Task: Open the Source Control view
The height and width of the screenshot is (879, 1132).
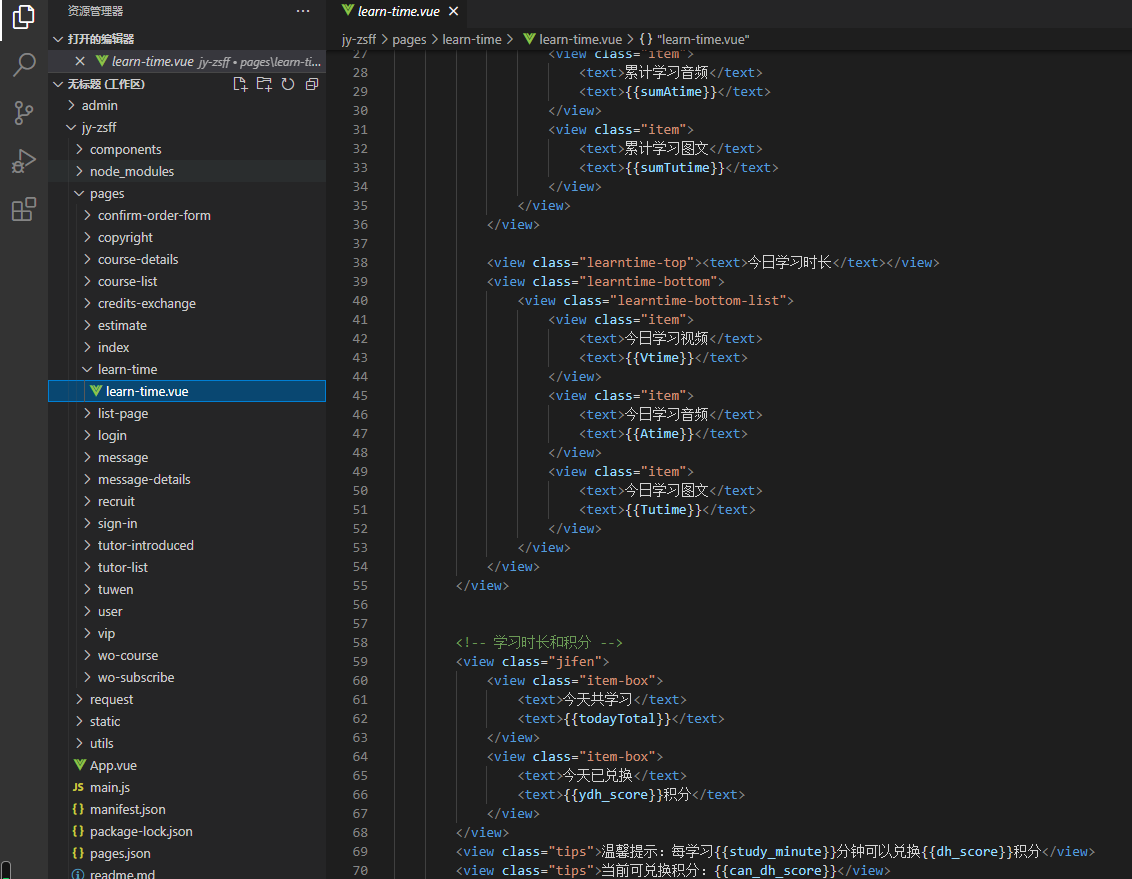Action: pos(24,113)
